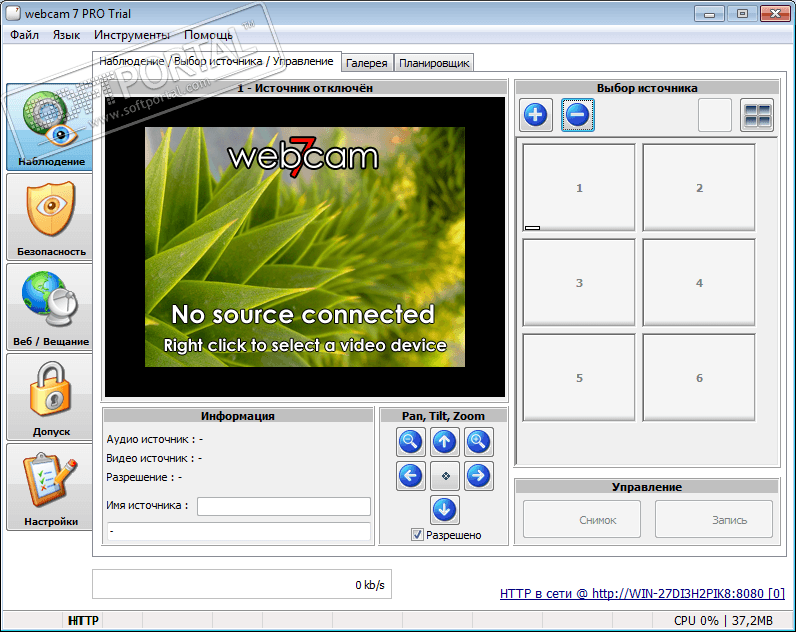Switch to the Планировщик tab
The width and height of the screenshot is (796, 632).
(x=434, y=63)
